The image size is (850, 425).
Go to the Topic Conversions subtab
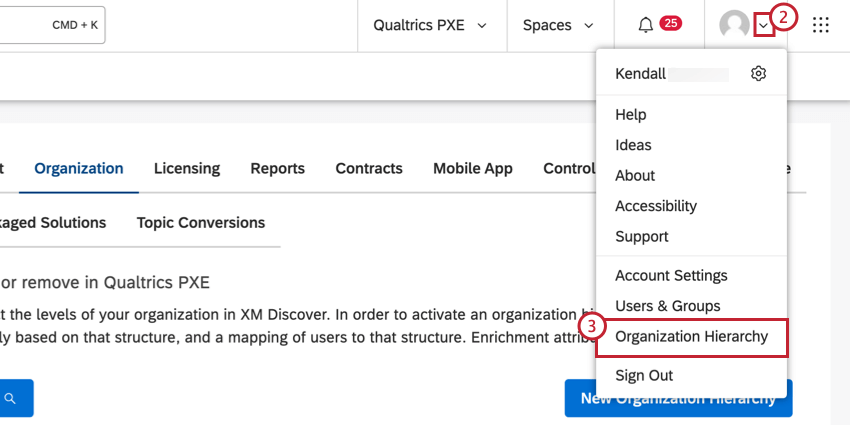tap(201, 223)
